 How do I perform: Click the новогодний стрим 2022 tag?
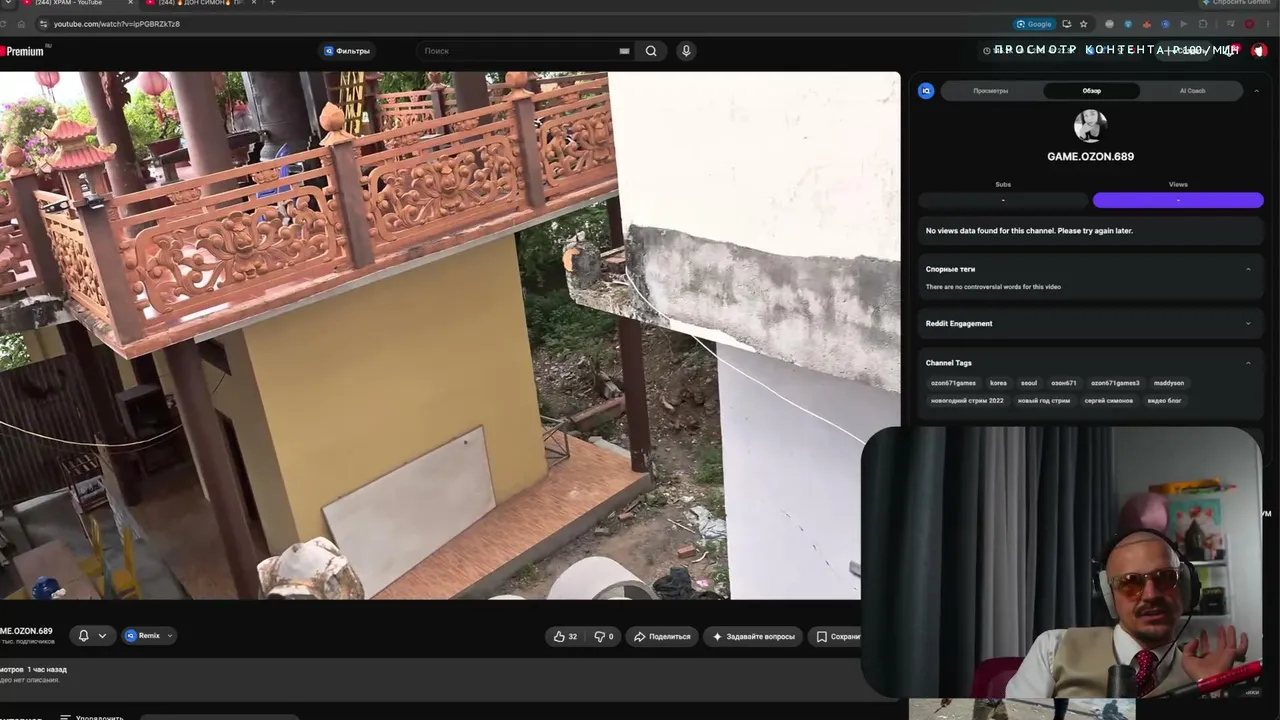[x=967, y=401]
